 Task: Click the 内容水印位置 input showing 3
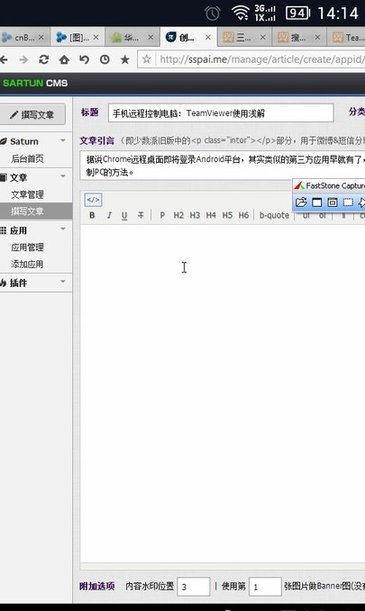tap(194, 586)
